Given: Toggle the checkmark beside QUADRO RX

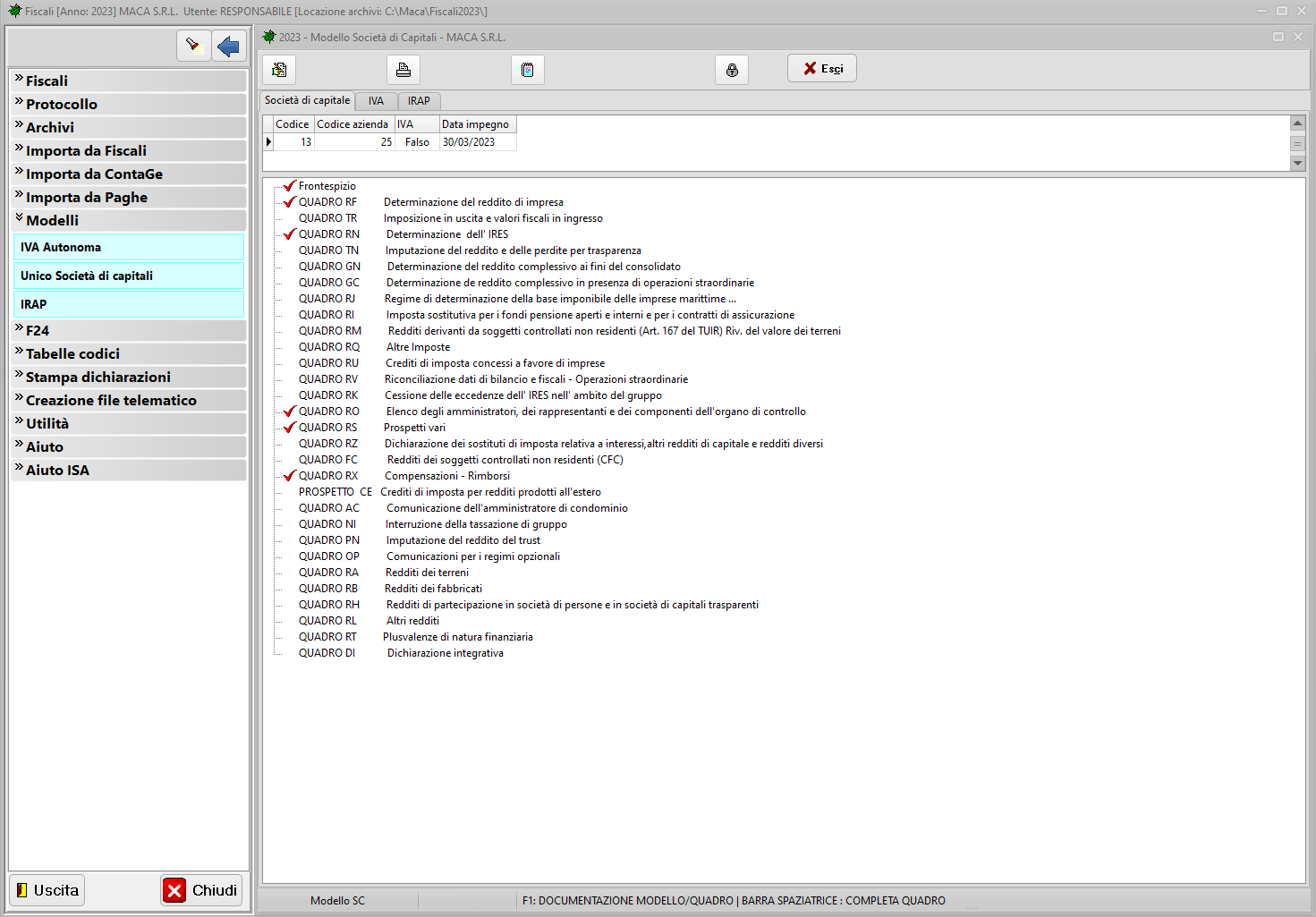Looking at the screenshot, I should pyautogui.click(x=289, y=476).
